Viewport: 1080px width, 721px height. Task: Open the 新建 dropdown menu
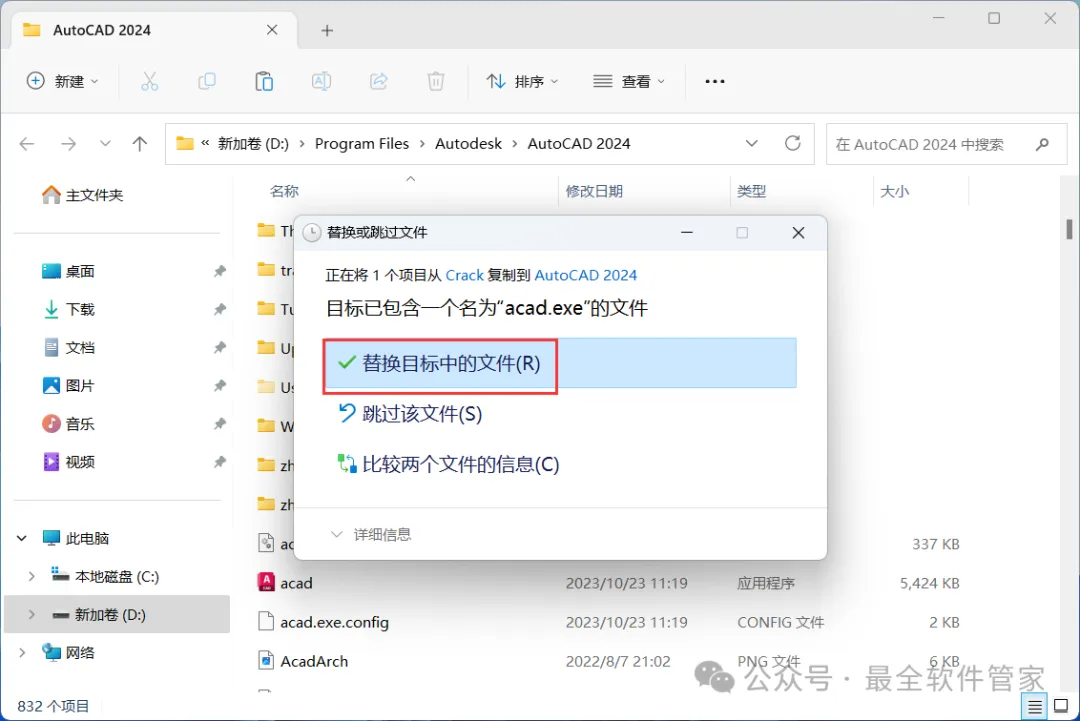coord(62,81)
